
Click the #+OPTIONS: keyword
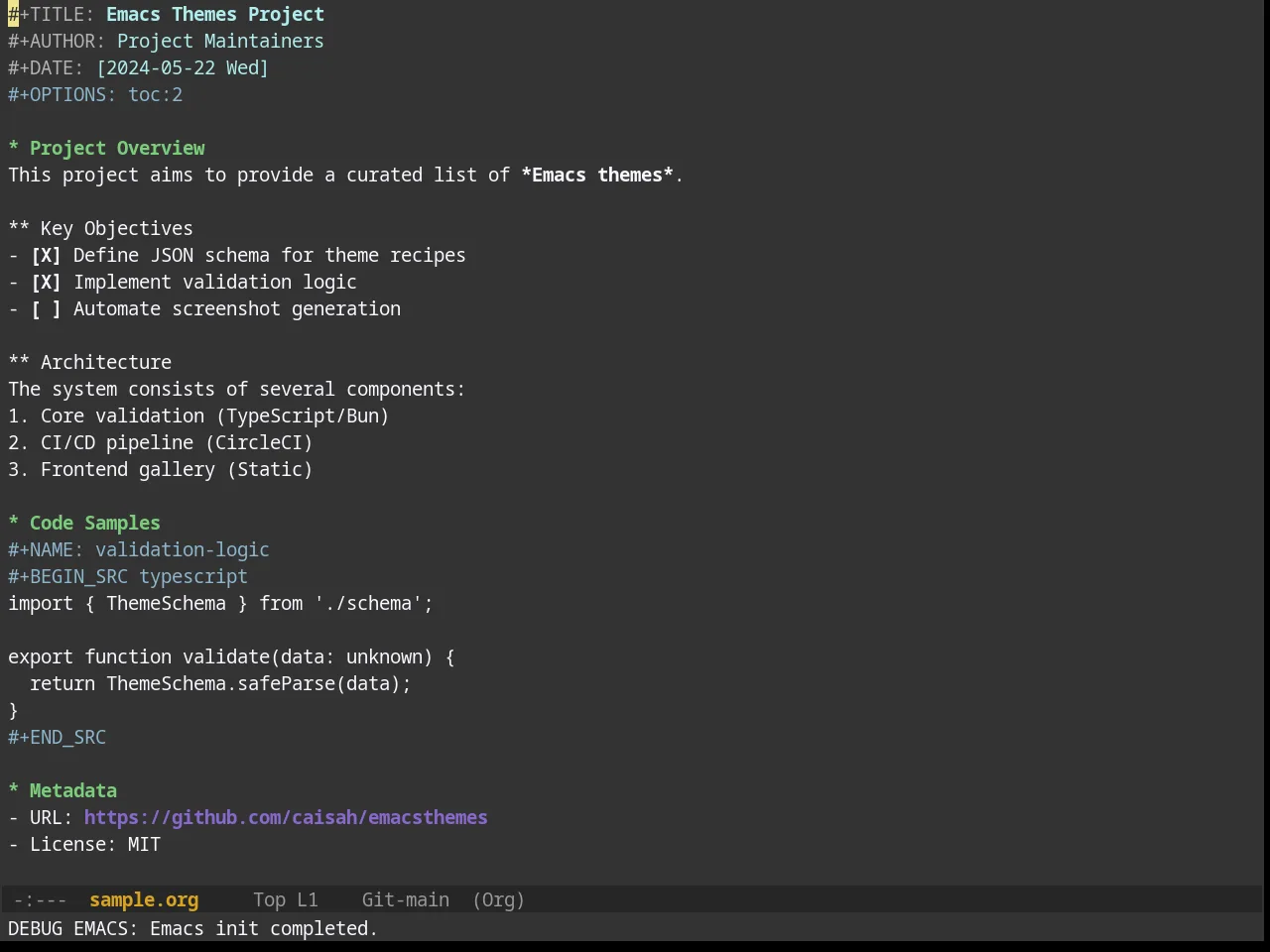63,94
